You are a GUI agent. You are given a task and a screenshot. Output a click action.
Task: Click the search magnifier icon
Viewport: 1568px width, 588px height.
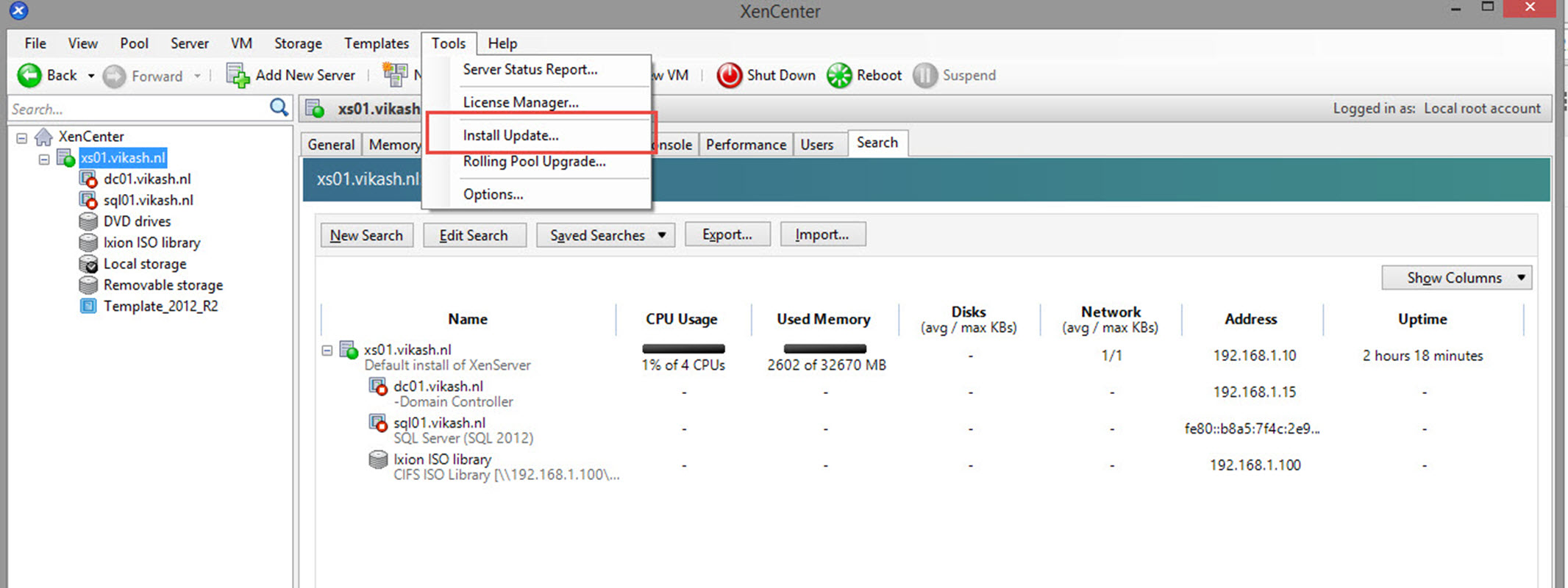pyautogui.click(x=279, y=108)
